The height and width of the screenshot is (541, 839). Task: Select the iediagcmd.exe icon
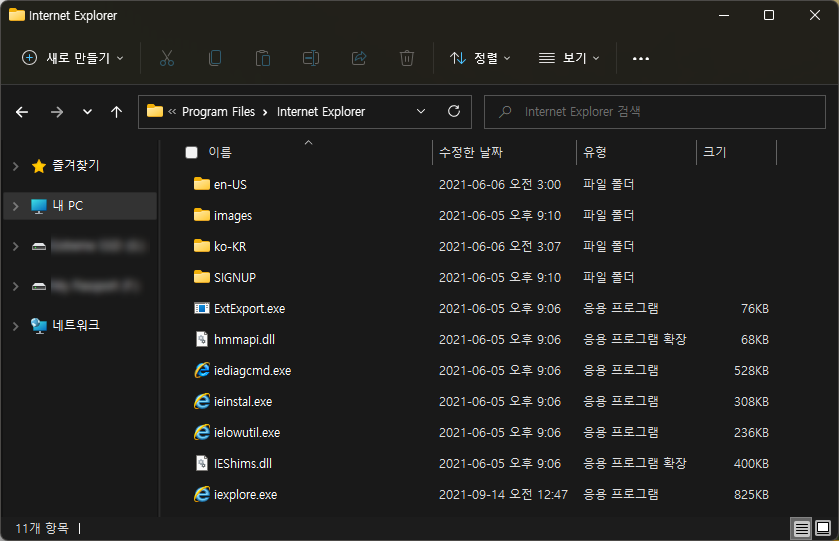pos(202,370)
